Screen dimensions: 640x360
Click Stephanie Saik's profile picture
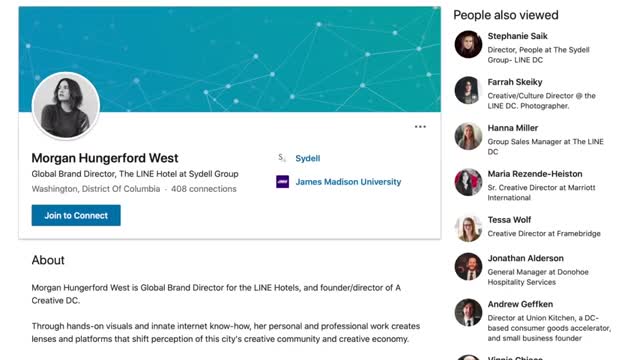(468, 44)
